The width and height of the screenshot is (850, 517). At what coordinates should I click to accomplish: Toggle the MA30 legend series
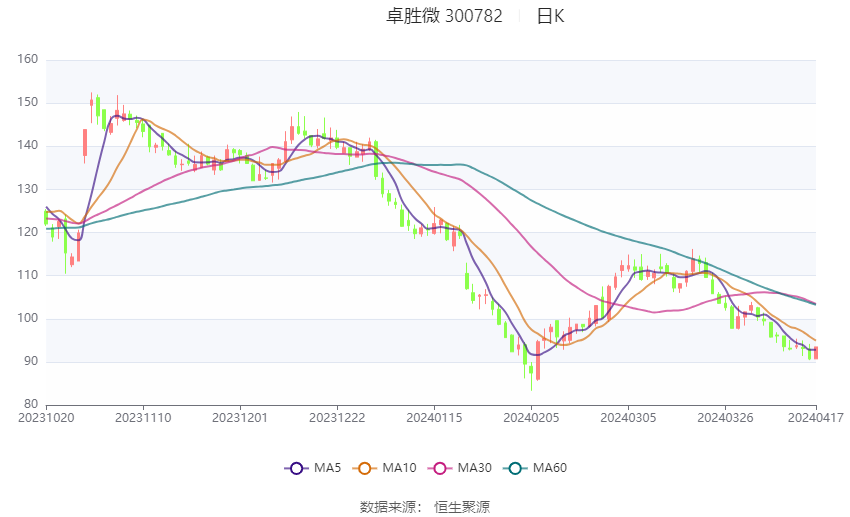(460, 468)
